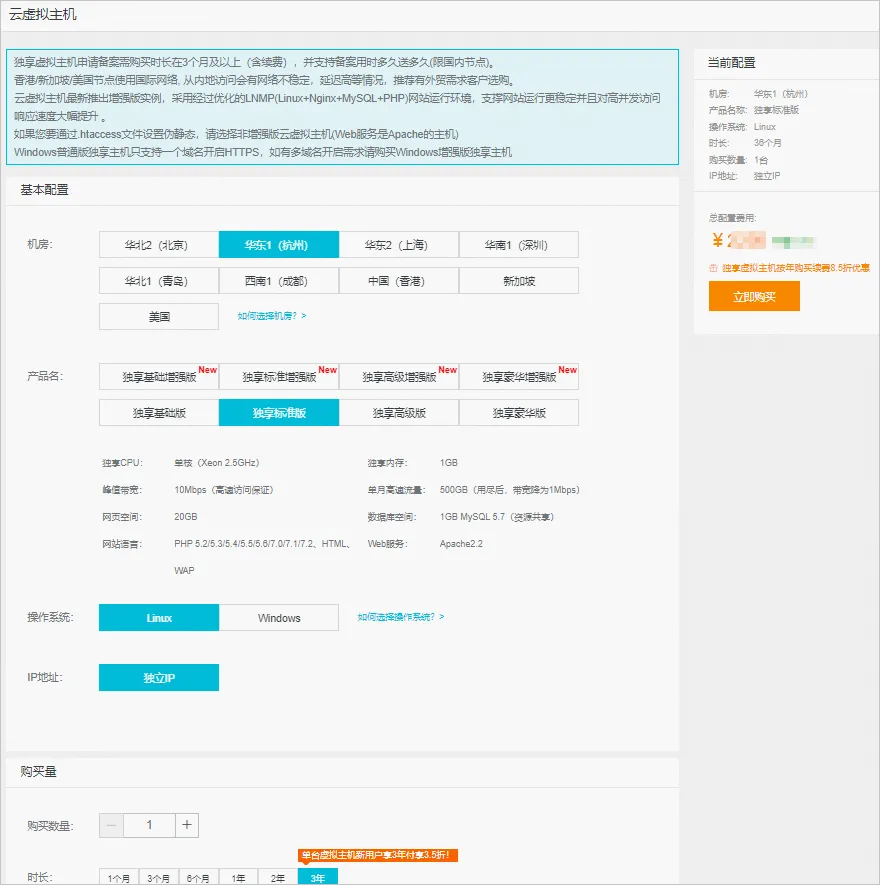Select the 华北2（北京）region
Image resolution: width=880 pixels, height=885 pixels.
tap(158, 244)
